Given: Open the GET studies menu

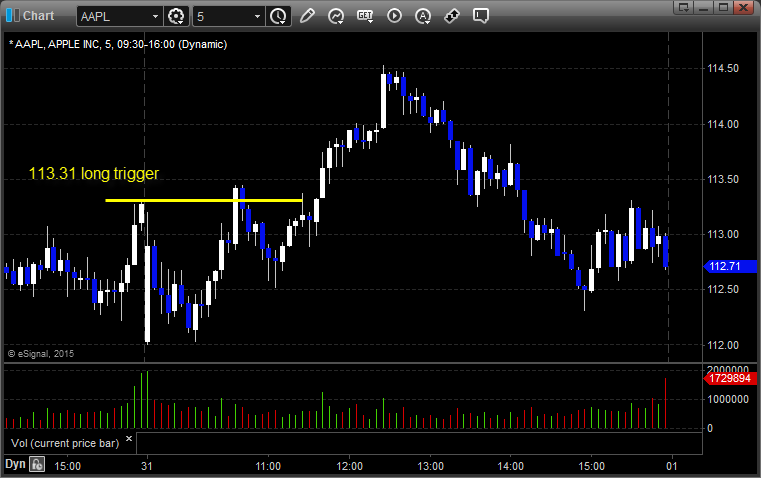Looking at the screenshot, I should [x=365, y=16].
